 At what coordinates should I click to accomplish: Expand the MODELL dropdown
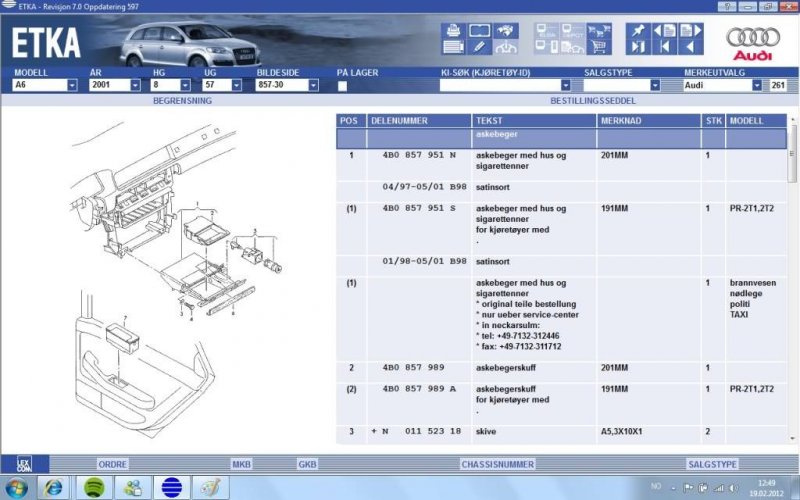(x=72, y=86)
